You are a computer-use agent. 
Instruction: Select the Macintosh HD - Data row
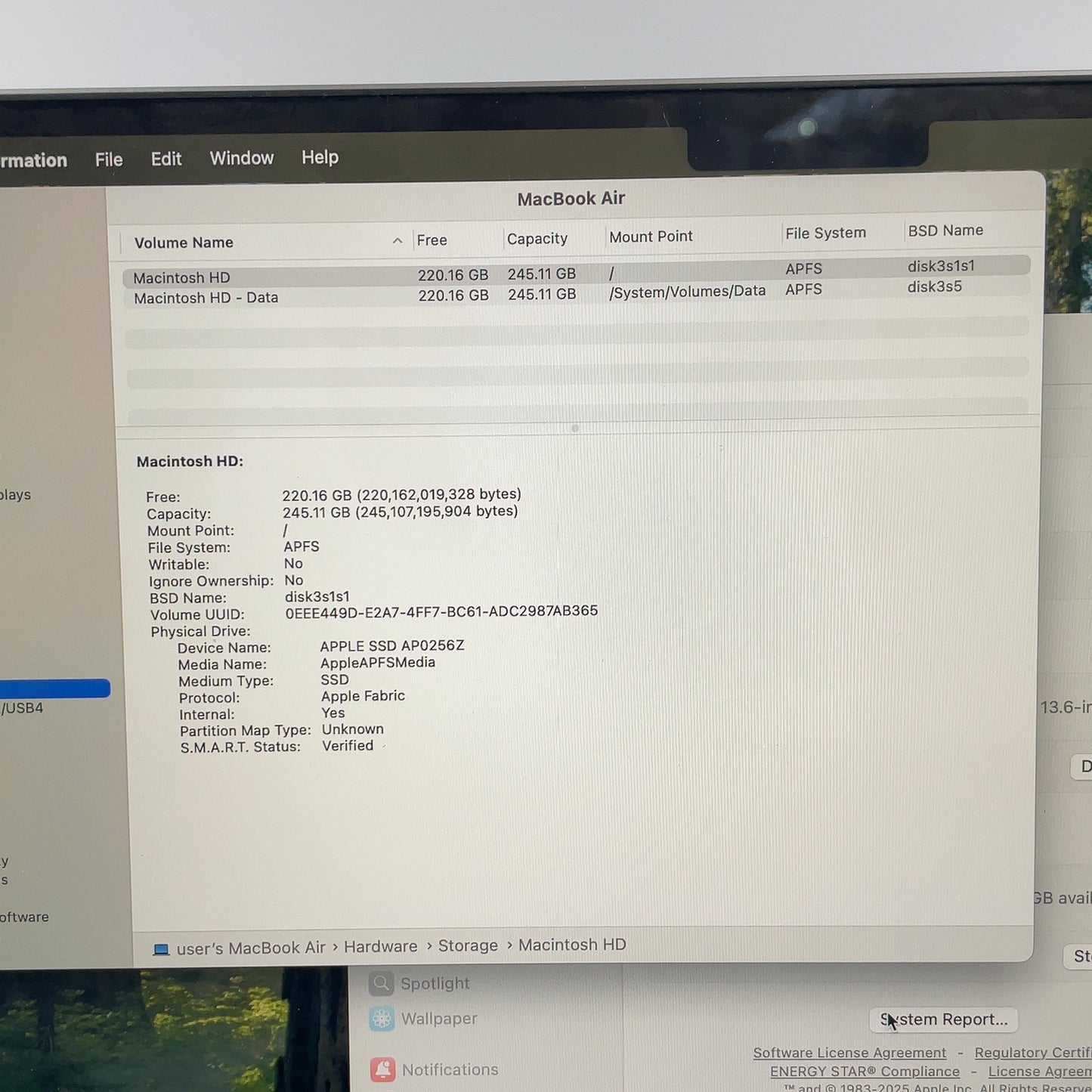tap(577, 293)
